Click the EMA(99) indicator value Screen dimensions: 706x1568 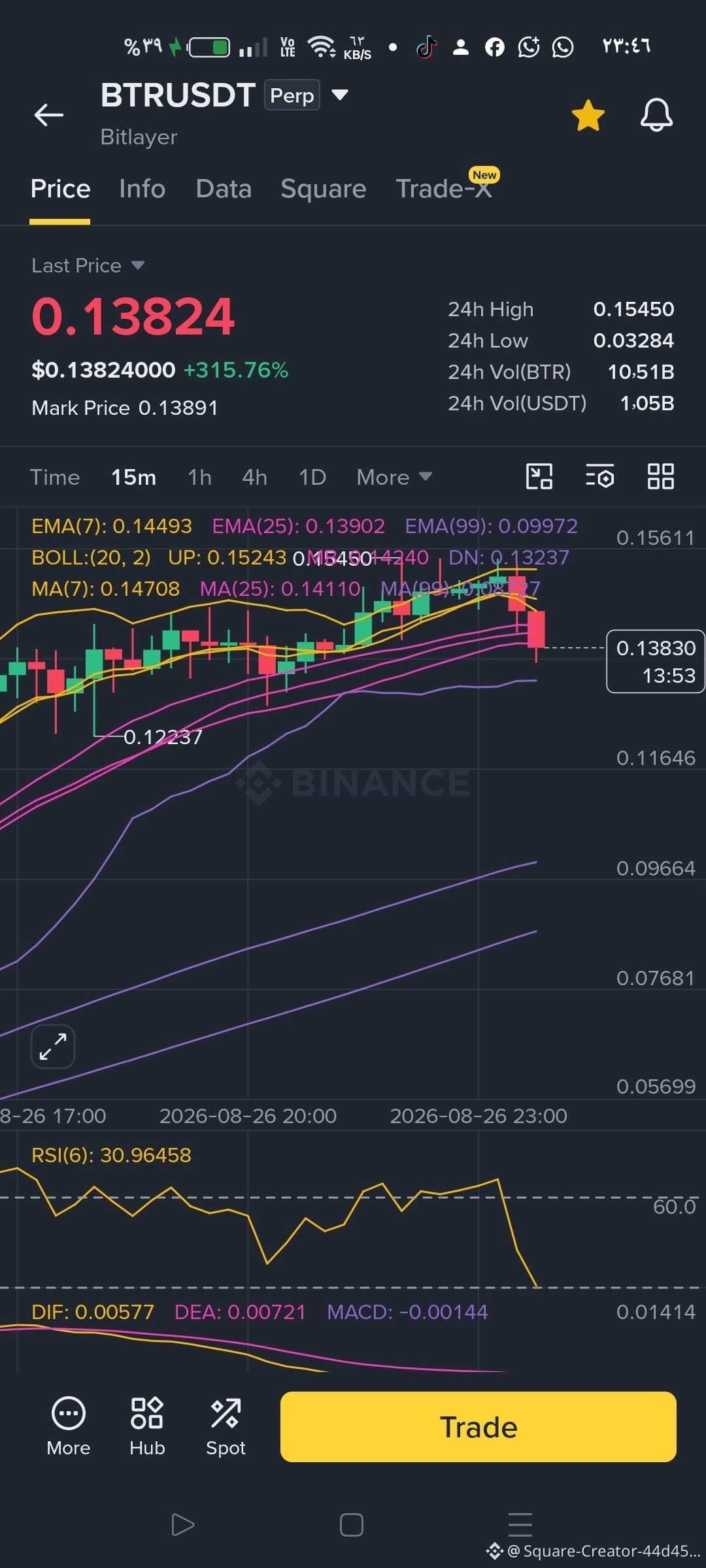pyautogui.click(x=491, y=526)
